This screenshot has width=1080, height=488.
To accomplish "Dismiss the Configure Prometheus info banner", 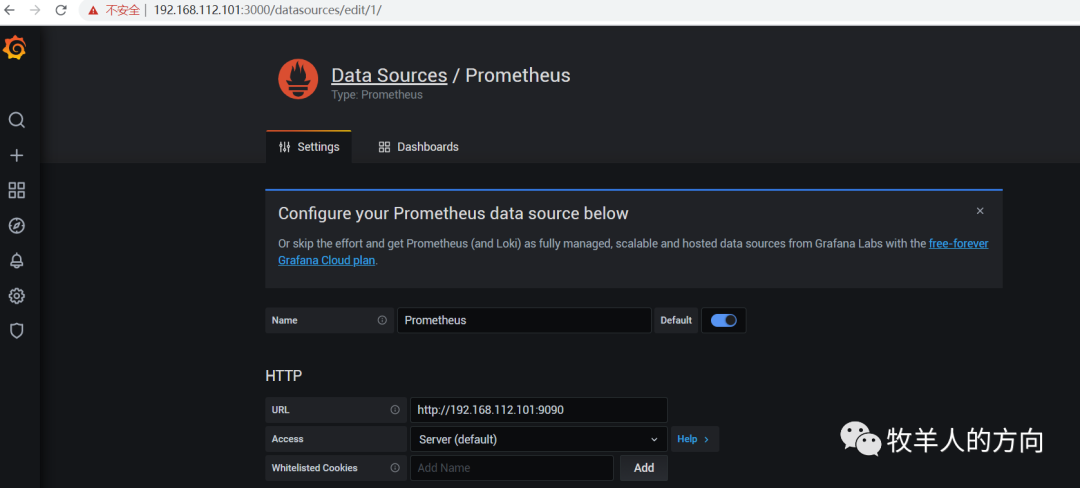I will point(980,211).
